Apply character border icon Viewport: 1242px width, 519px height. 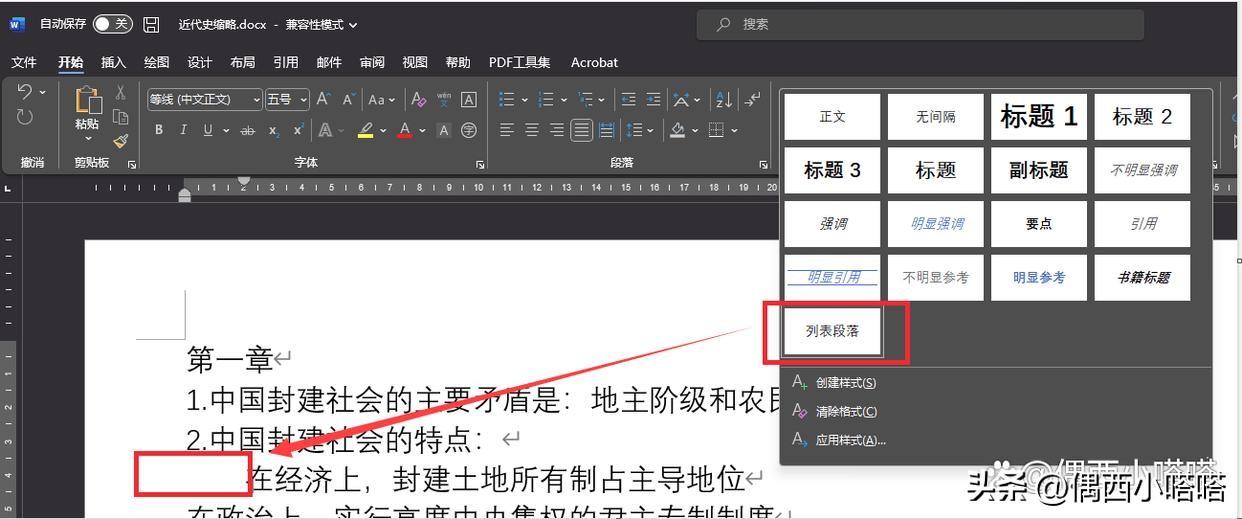[x=468, y=99]
